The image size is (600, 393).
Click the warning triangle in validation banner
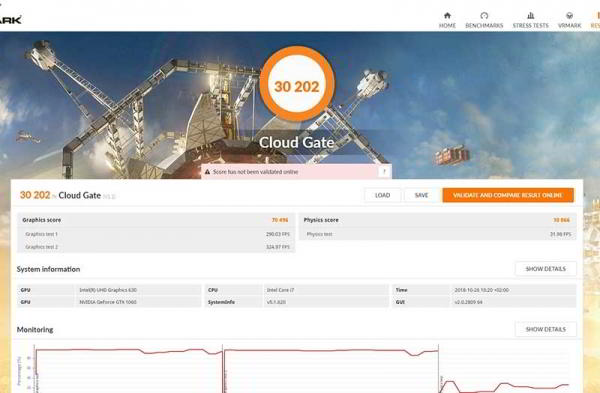point(207,172)
